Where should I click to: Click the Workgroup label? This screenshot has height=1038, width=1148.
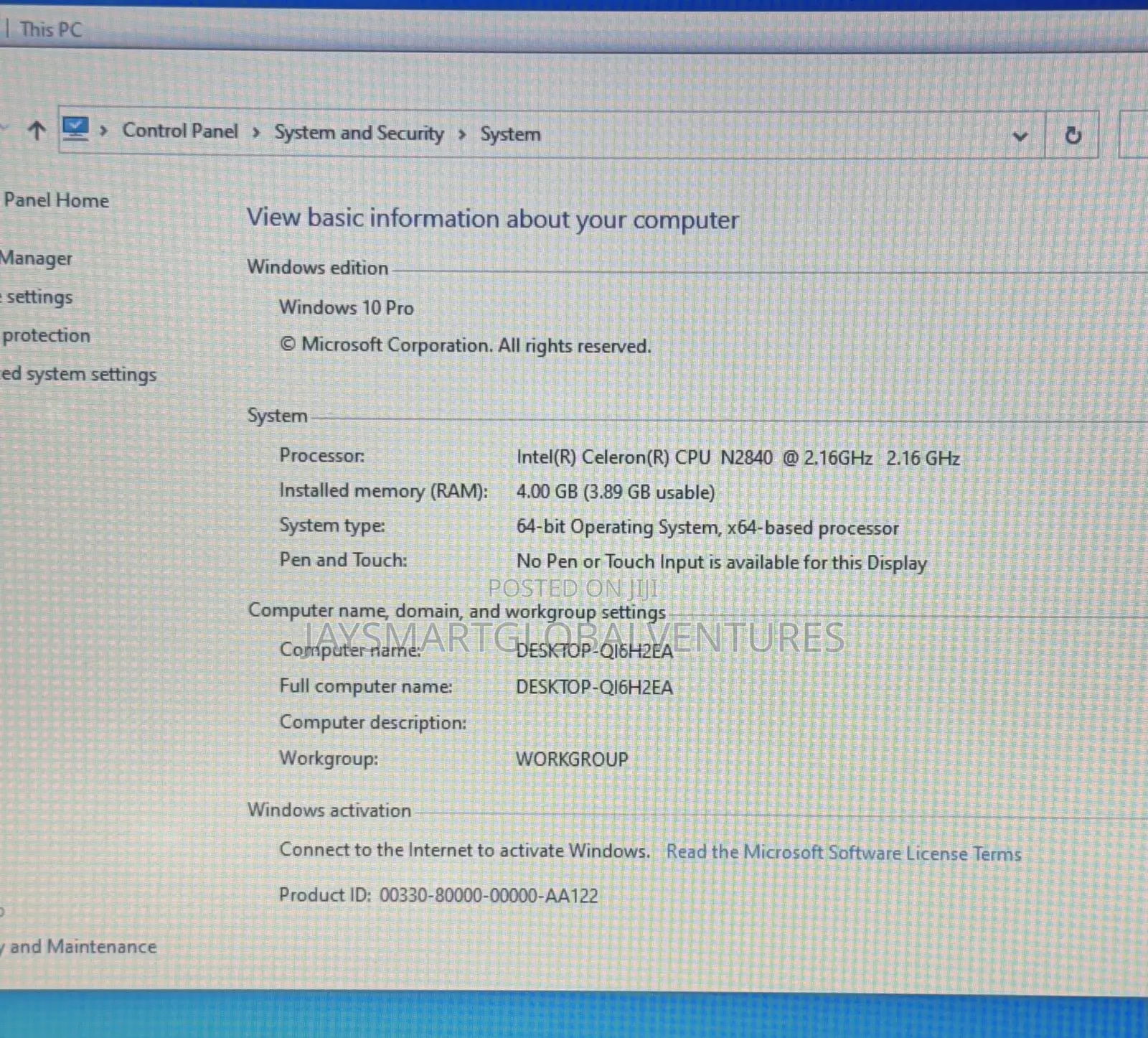329,758
